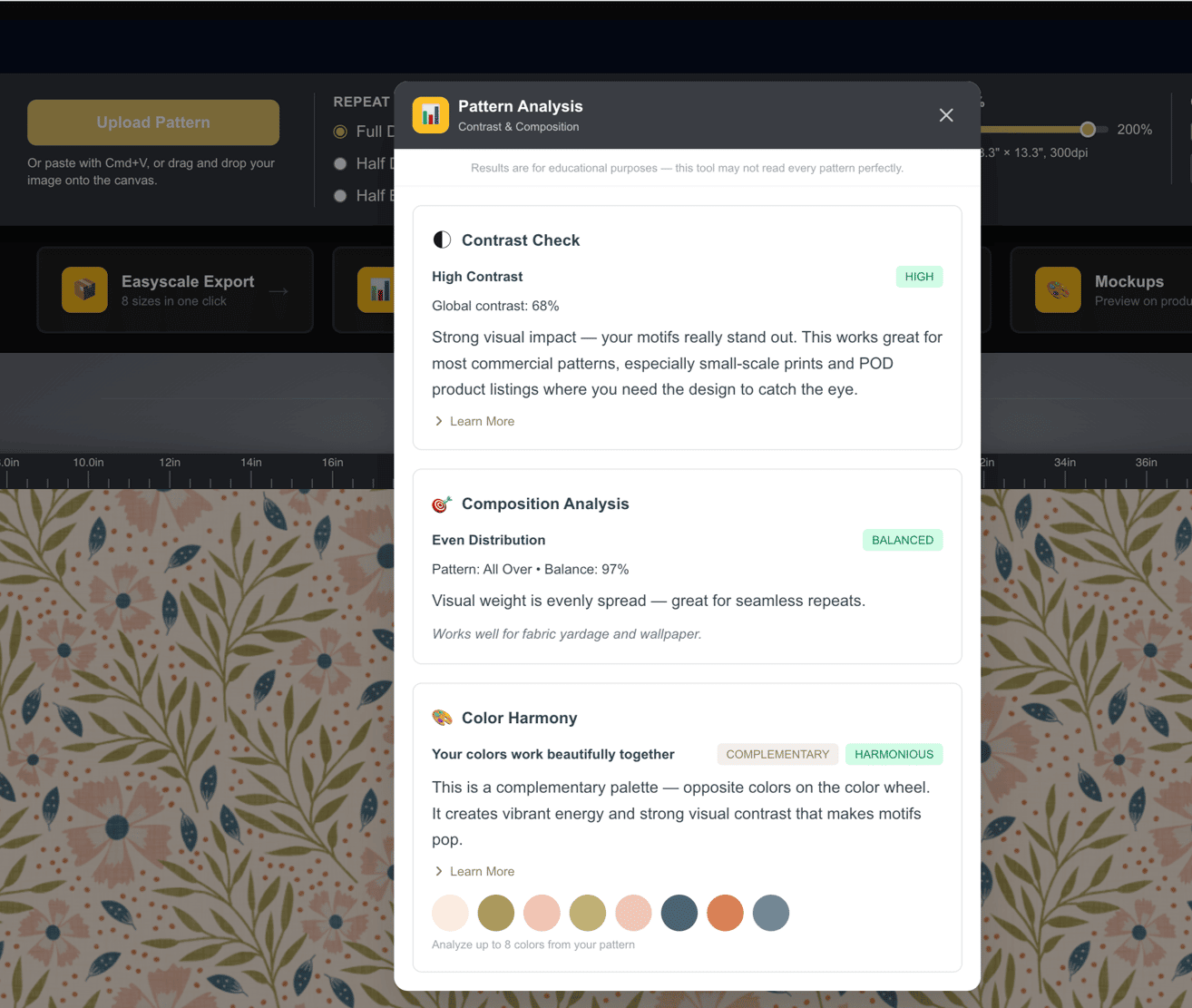Viewport: 1192px width, 1008px height.
Task: Click the Mockups icon
Action: 1058,289
